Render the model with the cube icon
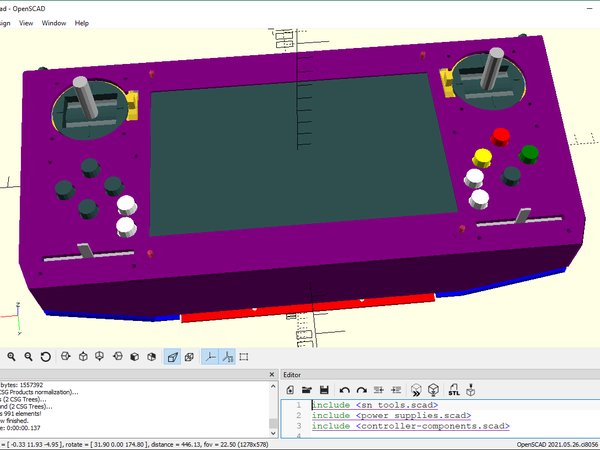This screenshot has width=600, height=450. pyautogui.click(x=434, y=389)
